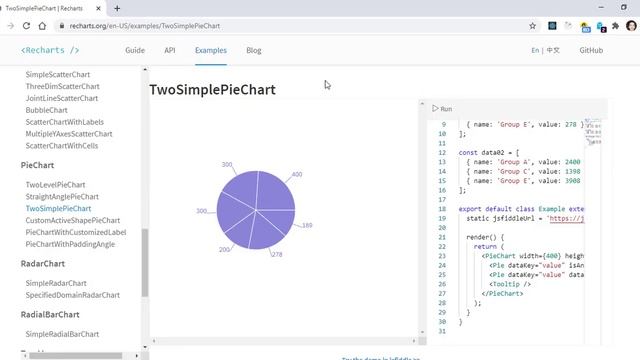Viewport: 640px width, 360px height.
Task: Click the Tooltip tag code line
Action: [510, 284]
